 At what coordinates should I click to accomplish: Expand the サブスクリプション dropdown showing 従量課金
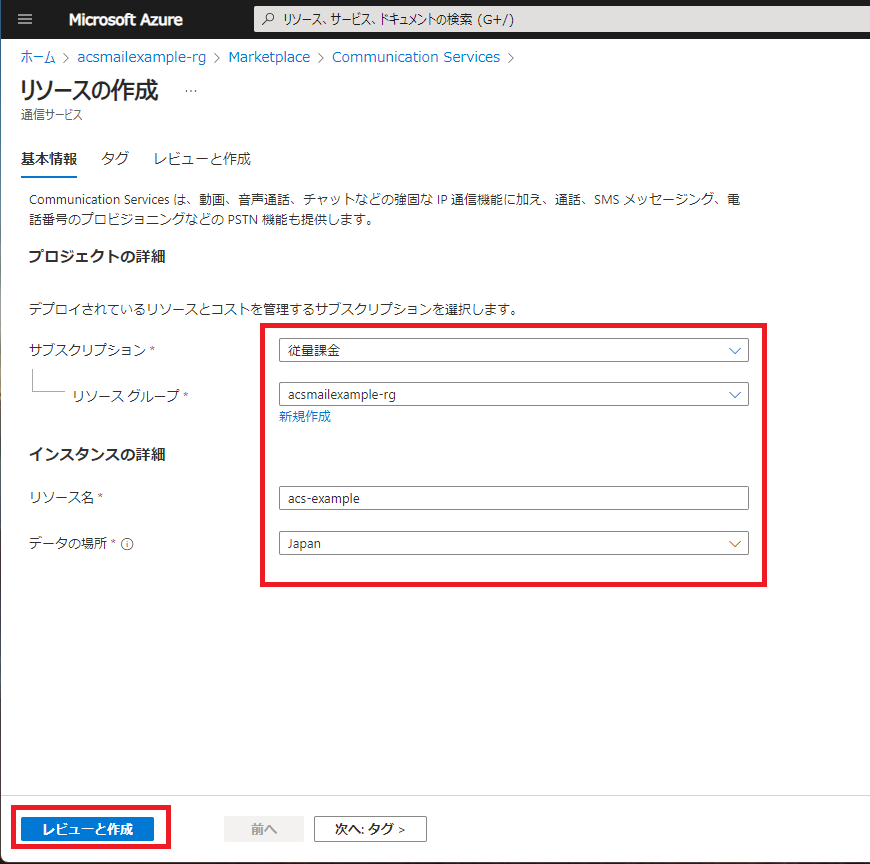tap(514, 350)
